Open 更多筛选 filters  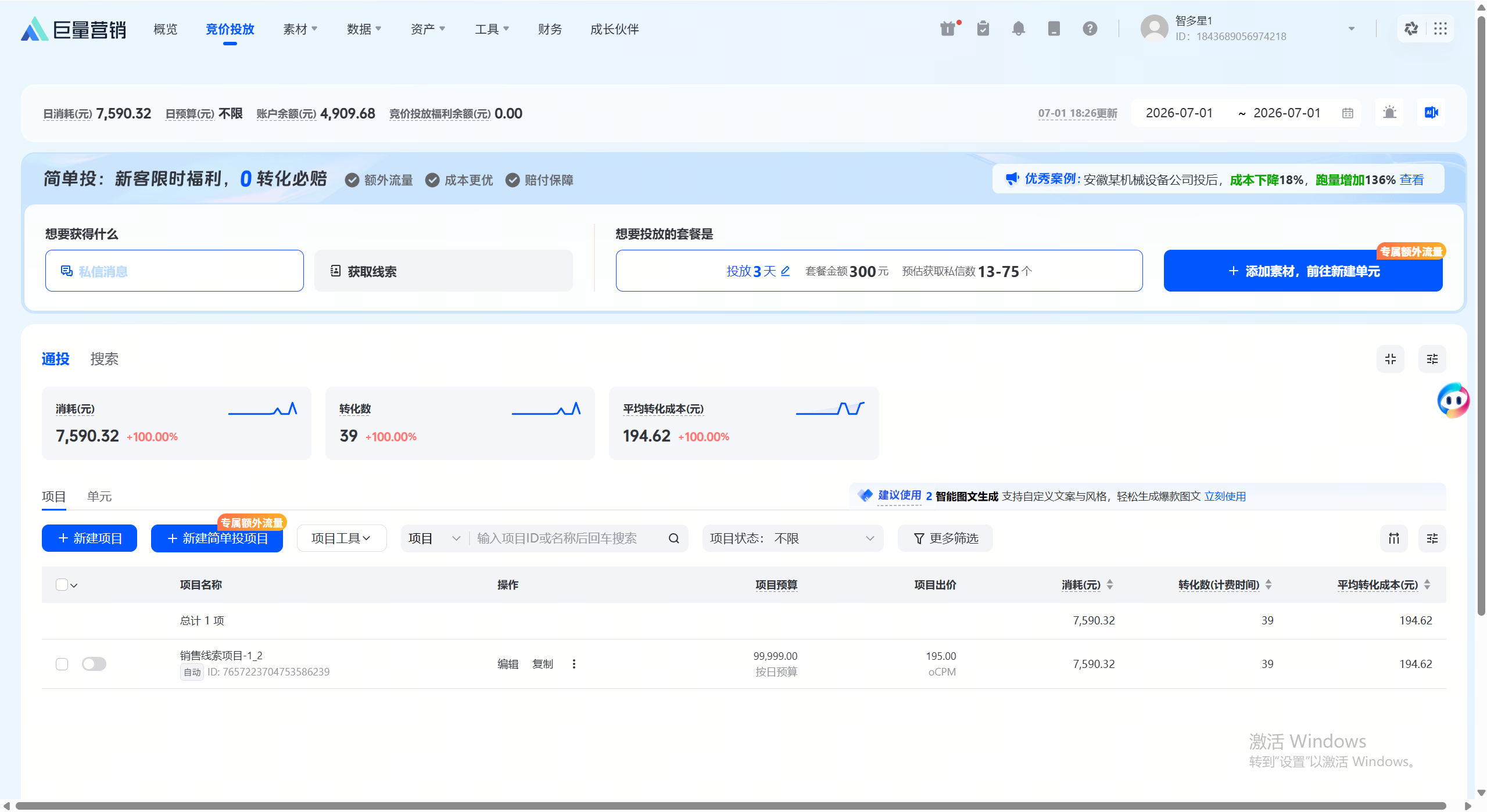(945, 538)
